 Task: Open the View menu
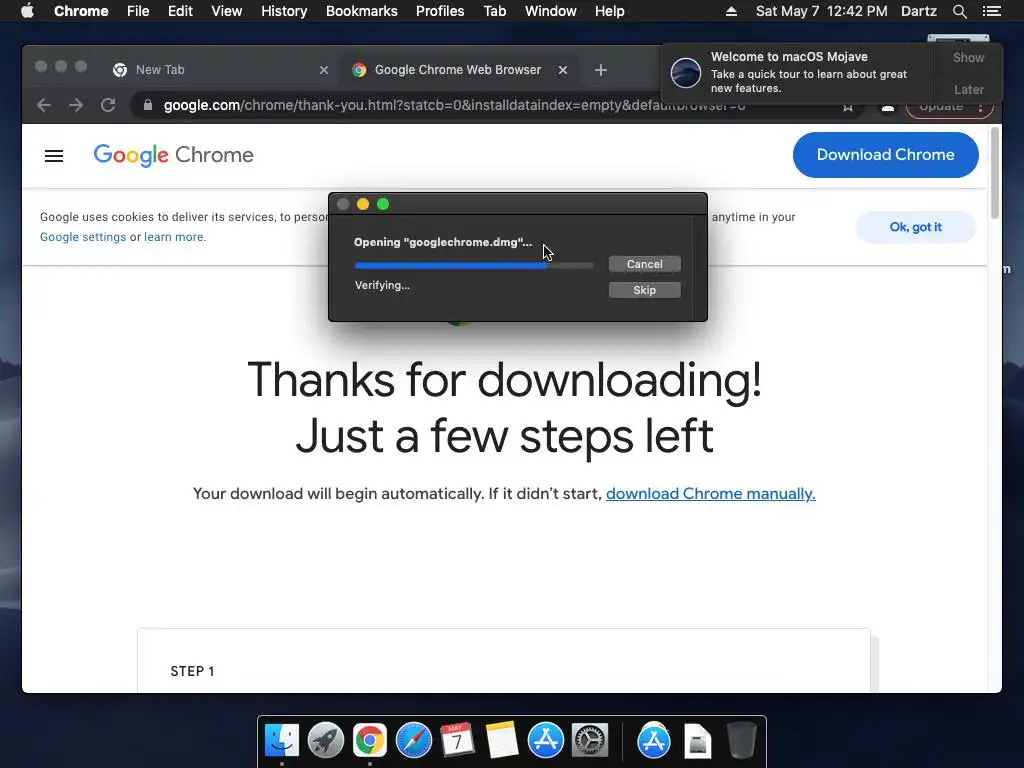[x=227, y=11]
